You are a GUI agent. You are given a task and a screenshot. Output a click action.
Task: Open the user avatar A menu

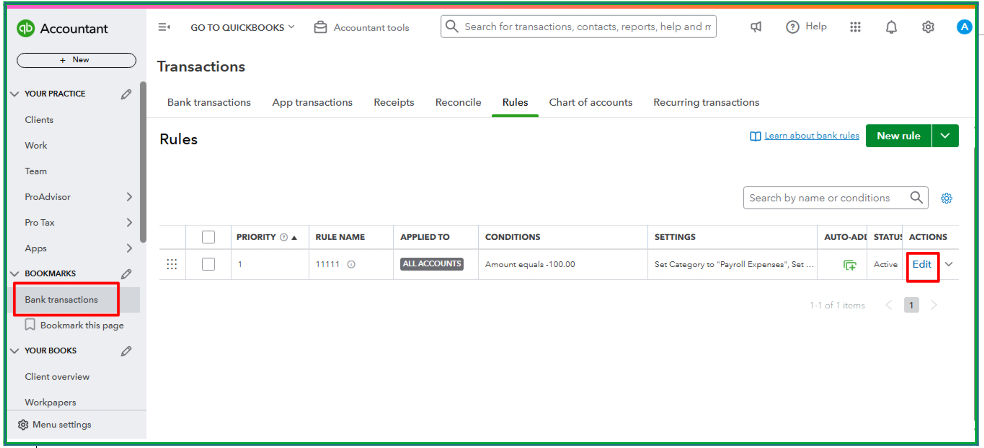[x=965, y=27]
